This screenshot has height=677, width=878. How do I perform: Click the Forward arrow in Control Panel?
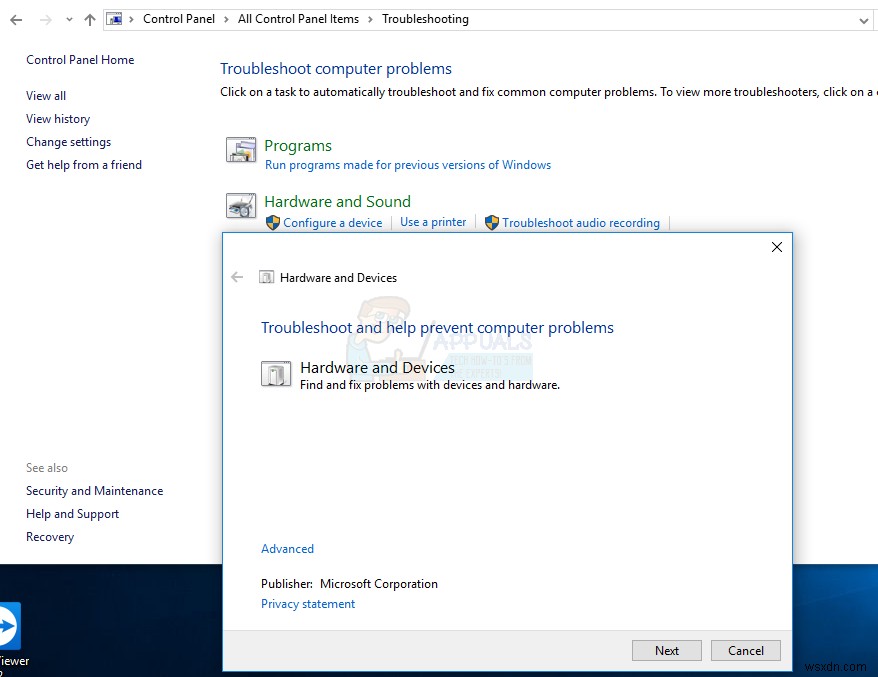pos(46,20)
